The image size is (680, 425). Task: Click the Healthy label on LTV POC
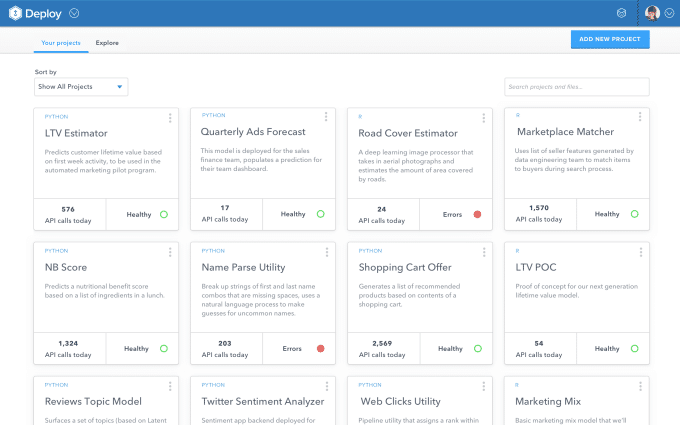coord(607,349)
